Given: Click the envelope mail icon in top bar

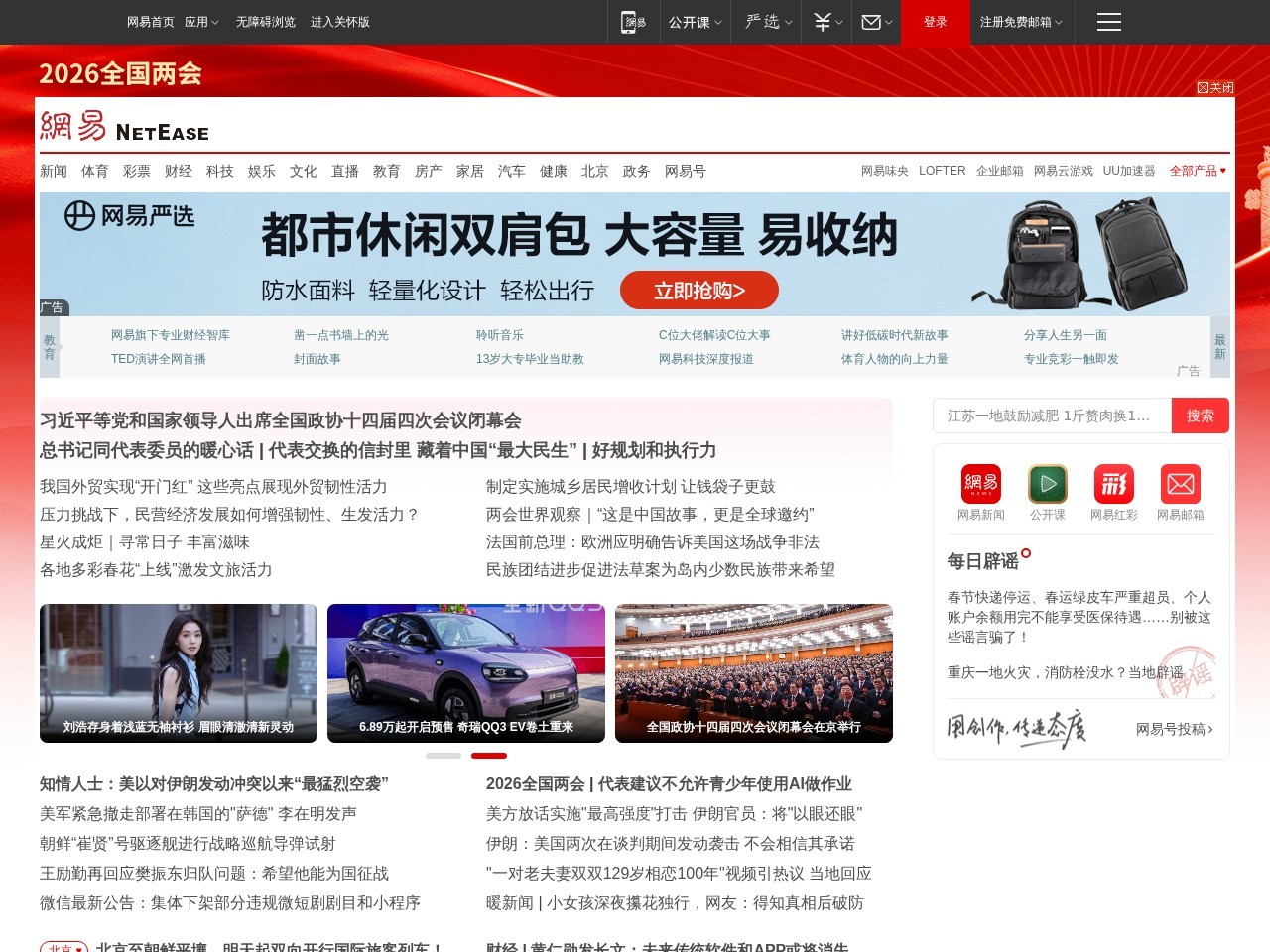Looking at the screenshot, I should [x=870, y=22].
